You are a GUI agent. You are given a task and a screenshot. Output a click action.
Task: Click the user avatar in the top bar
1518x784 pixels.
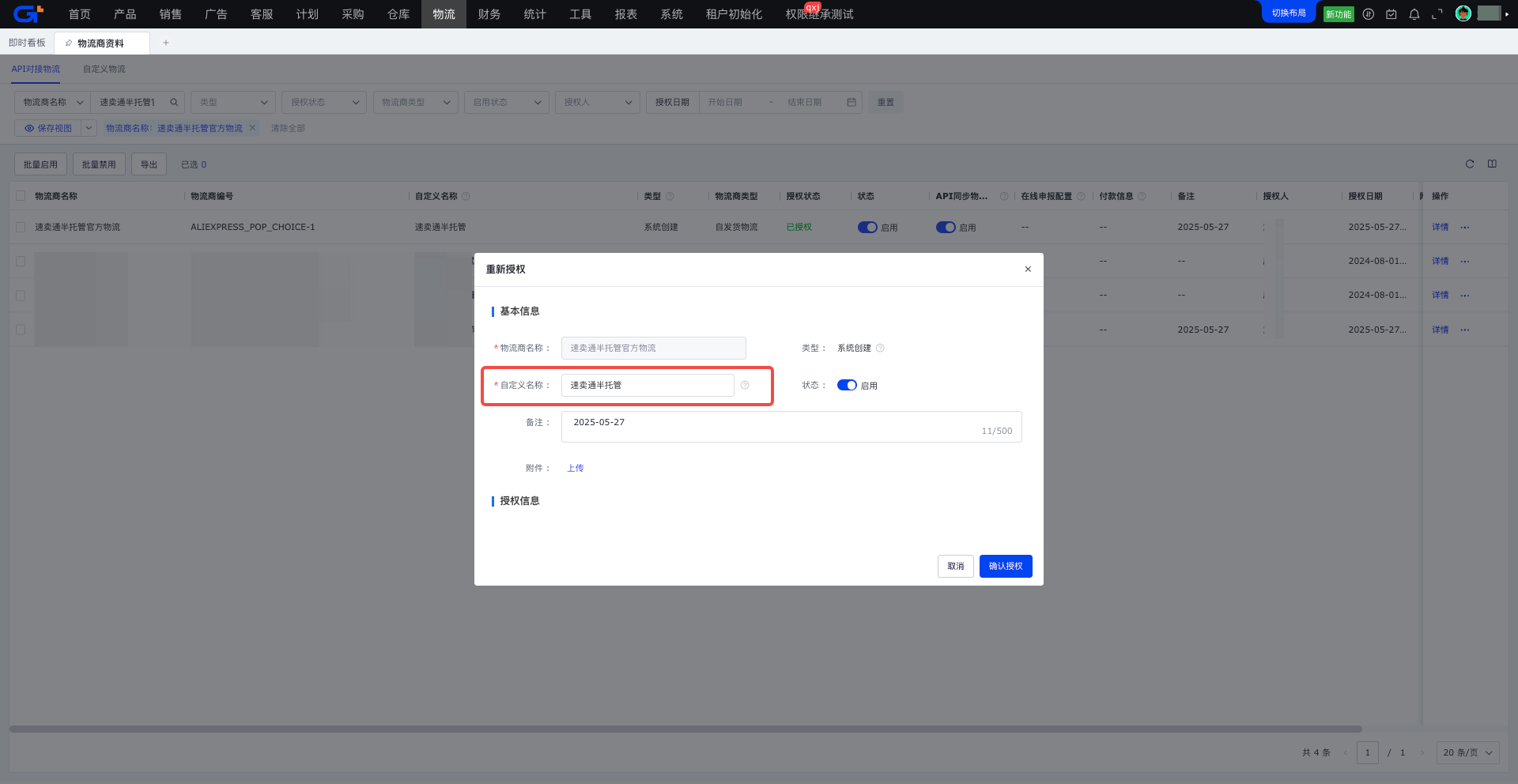pyautogui.click(x=1463, y=13)
